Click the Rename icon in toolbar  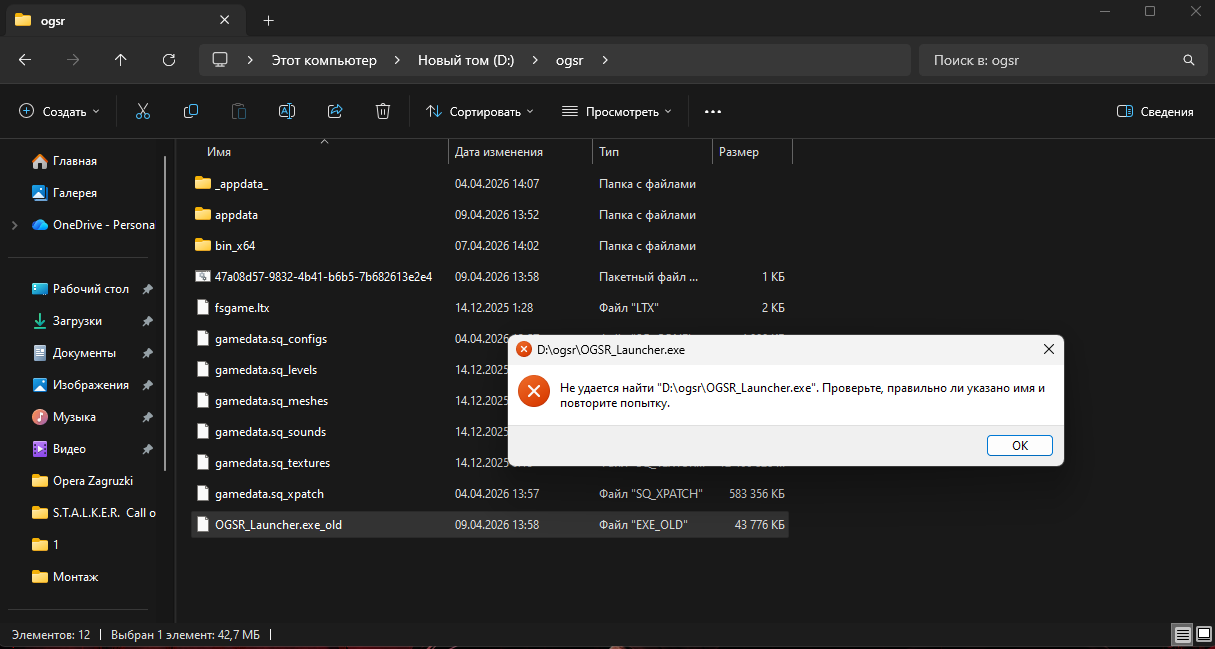(x=287, y=111)
